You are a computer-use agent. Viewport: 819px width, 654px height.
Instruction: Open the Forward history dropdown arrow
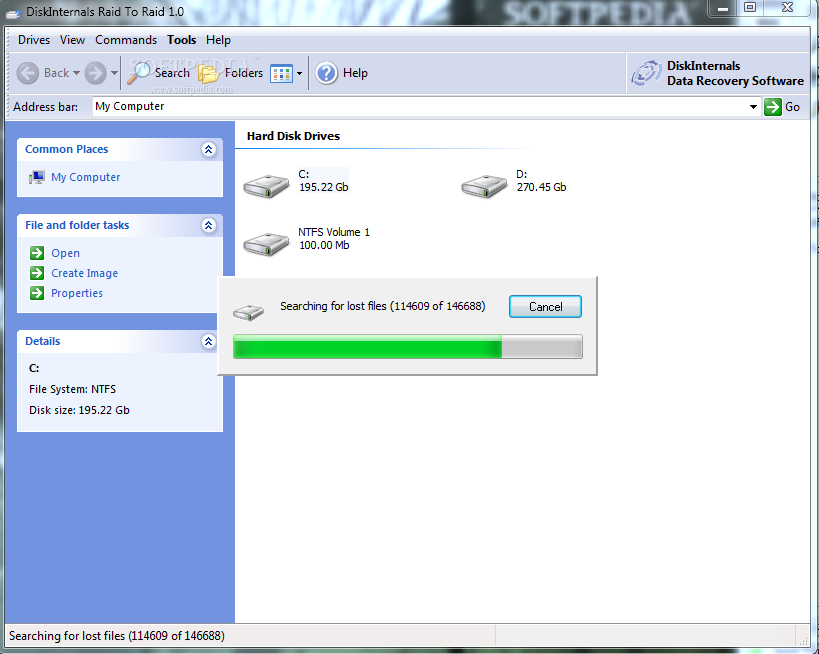[x=114, y=73]
